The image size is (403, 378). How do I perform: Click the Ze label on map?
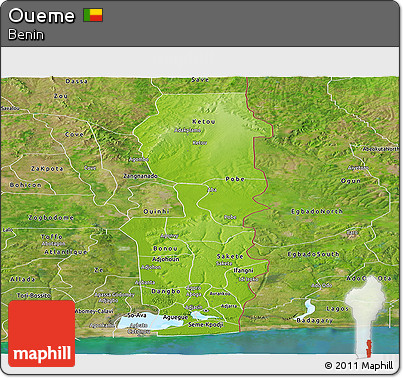point(99,270)
